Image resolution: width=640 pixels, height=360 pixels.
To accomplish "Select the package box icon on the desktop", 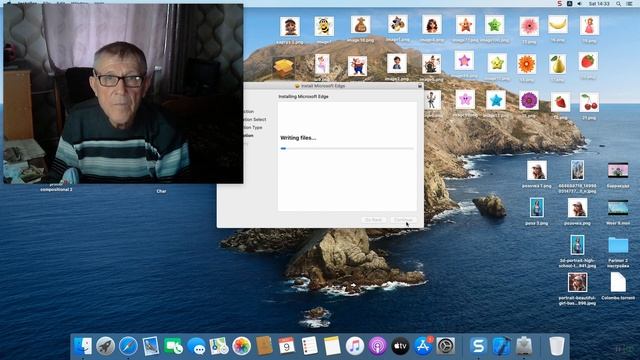I will 283,67.
